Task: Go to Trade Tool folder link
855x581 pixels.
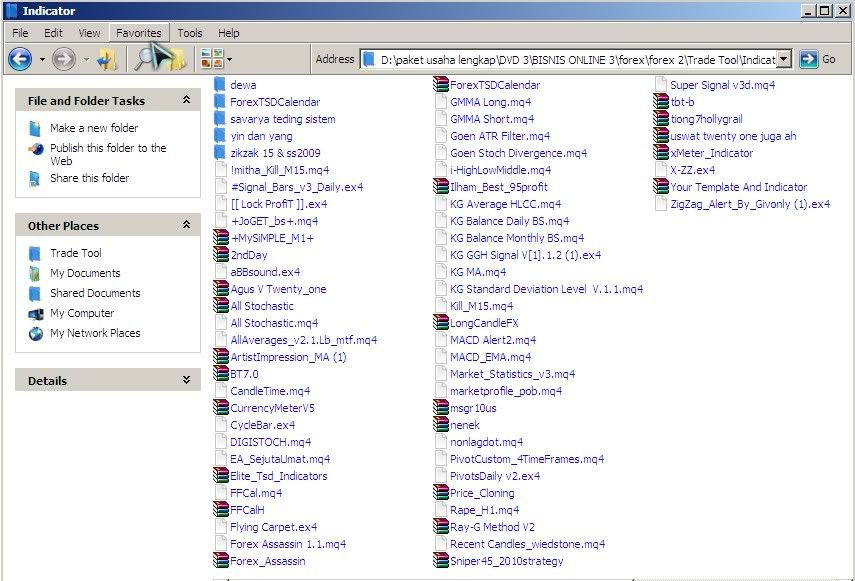Action: 76,253
